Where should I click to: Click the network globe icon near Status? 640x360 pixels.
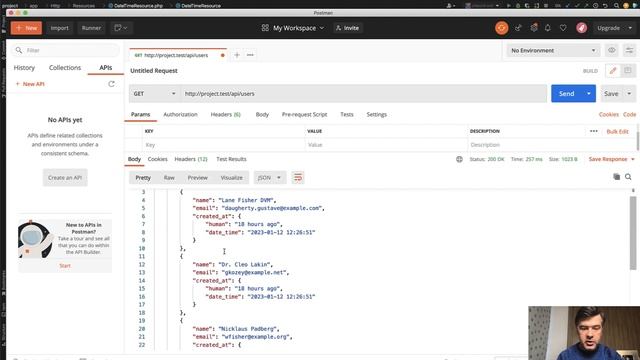coord(459,159)
